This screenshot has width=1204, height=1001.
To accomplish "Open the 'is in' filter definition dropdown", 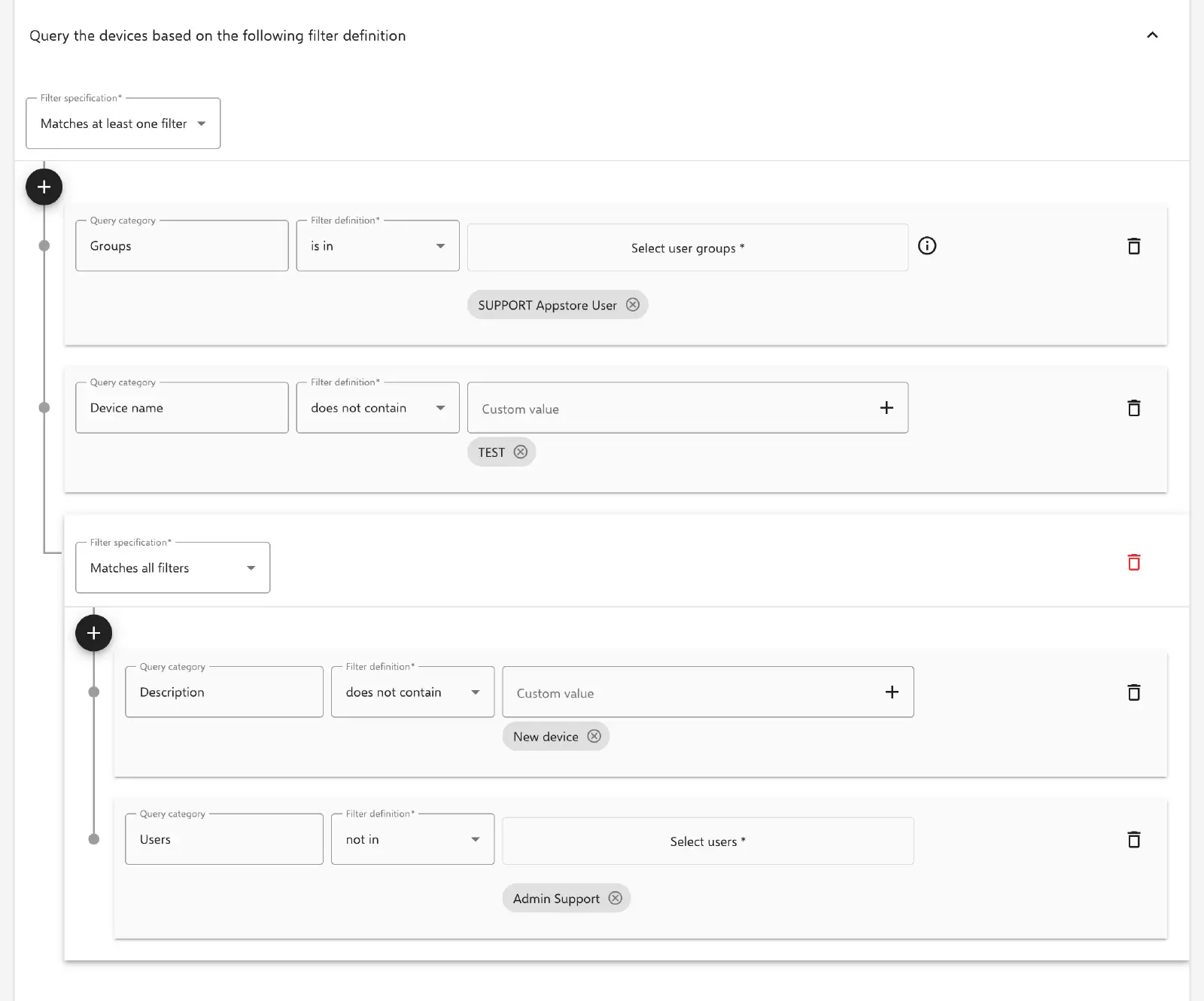I will point(378,246).
